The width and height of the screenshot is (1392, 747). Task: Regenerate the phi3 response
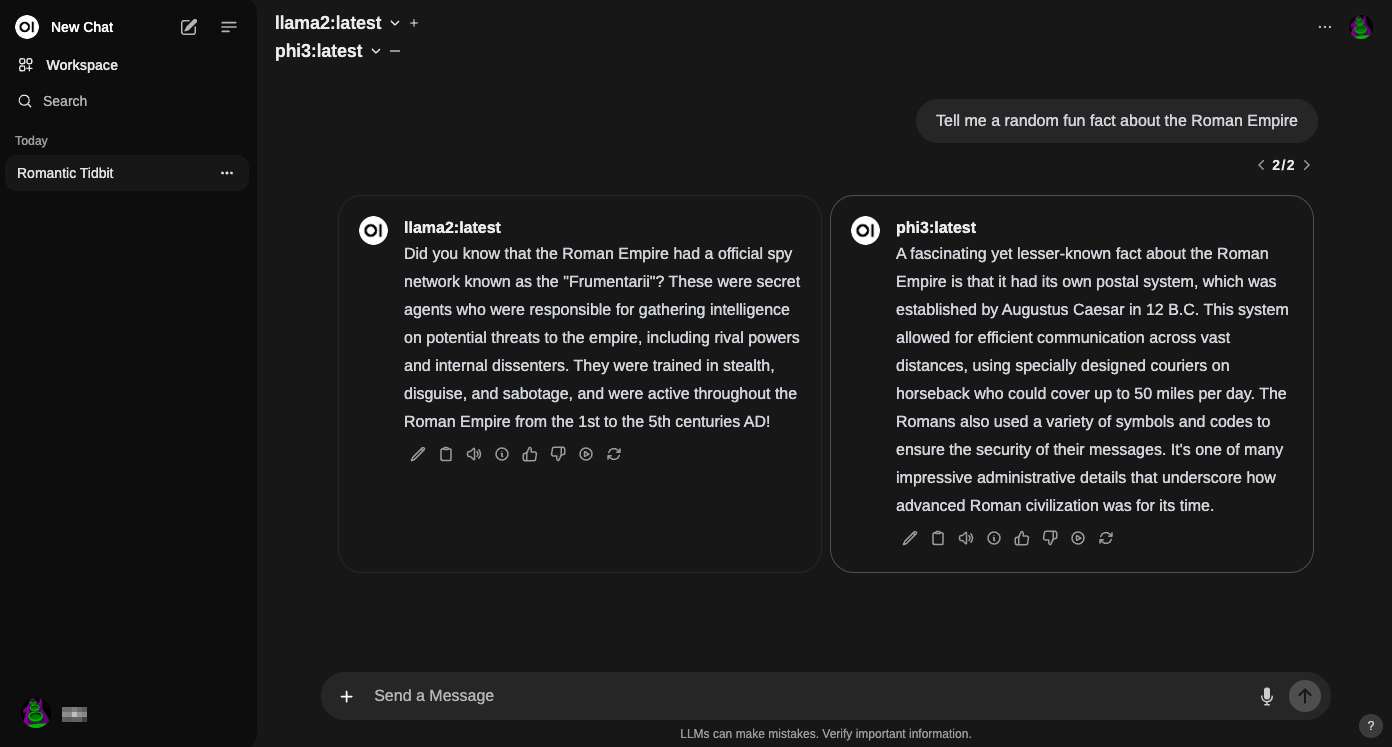(x=1106, y=538)
